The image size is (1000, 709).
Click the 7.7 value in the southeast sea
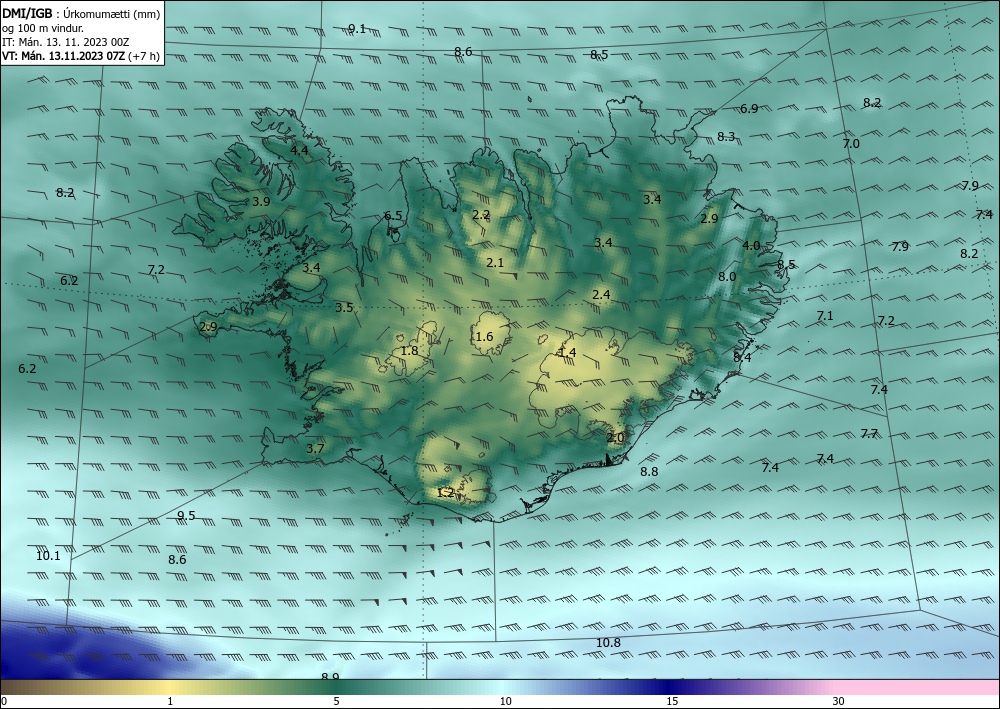click(869, 434)
